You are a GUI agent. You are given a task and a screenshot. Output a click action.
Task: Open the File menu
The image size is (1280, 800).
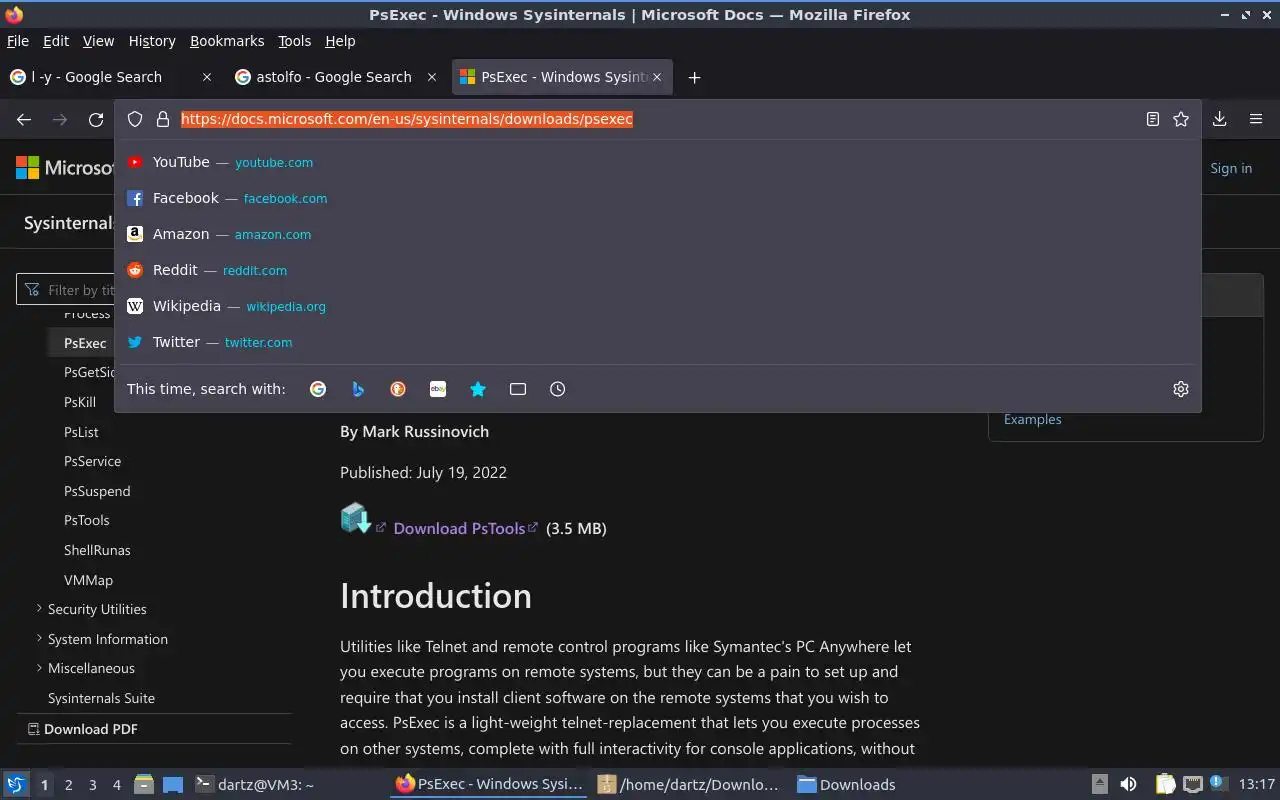(18, 41)
